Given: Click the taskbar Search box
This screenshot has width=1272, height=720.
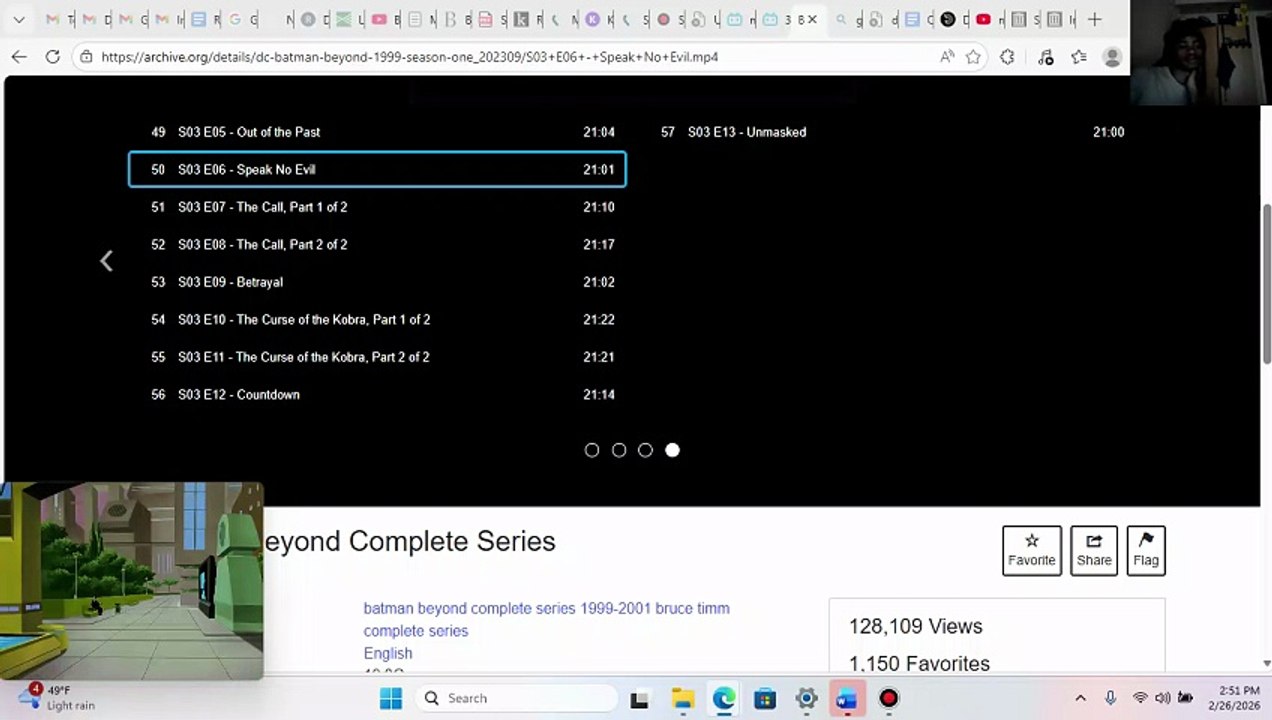Looking at the screenshot, I should pyautogui.click(x=516, y=698).
